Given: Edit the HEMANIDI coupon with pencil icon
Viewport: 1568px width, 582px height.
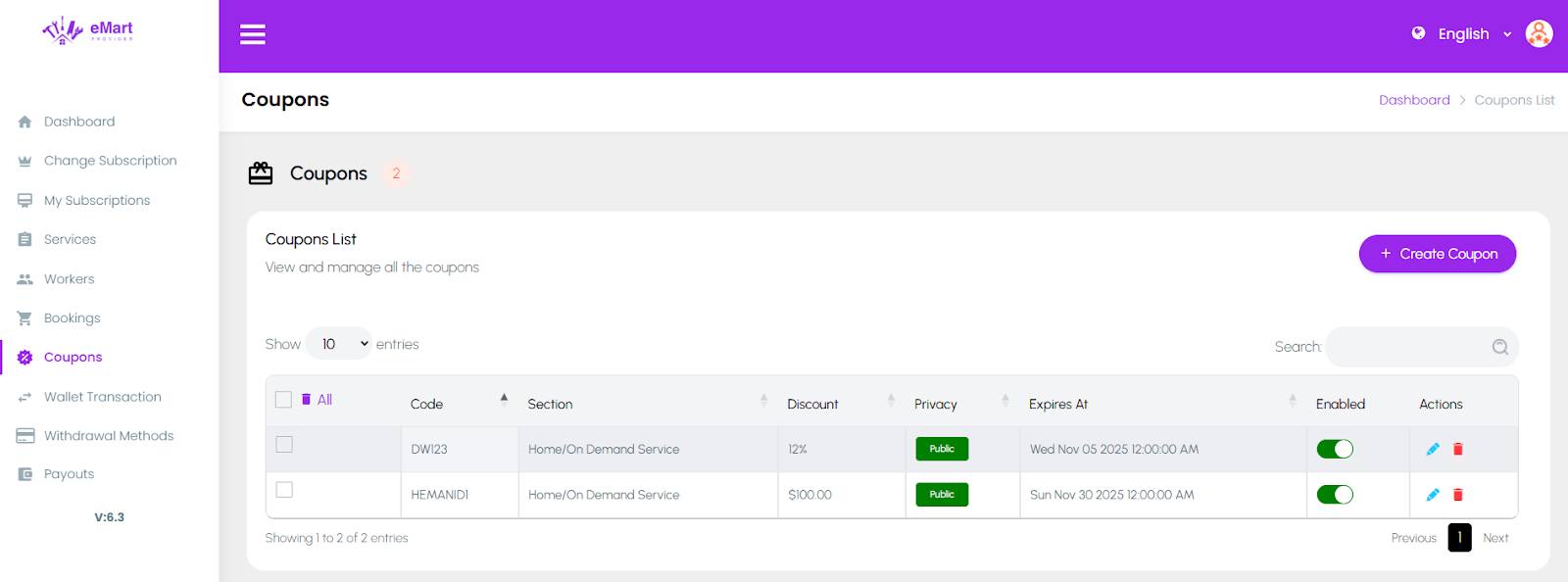Looking at the screenshot, I should coord(1433,495).
